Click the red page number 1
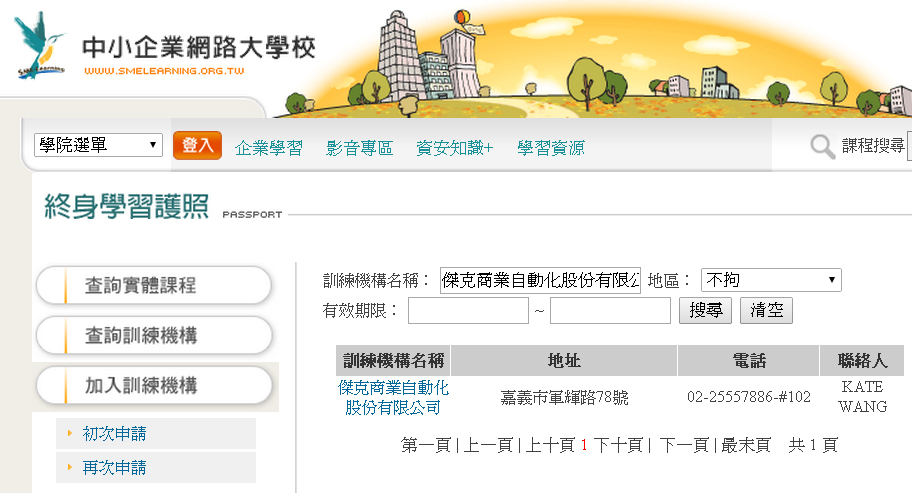912x493 pixels. [x=583, y=445]
